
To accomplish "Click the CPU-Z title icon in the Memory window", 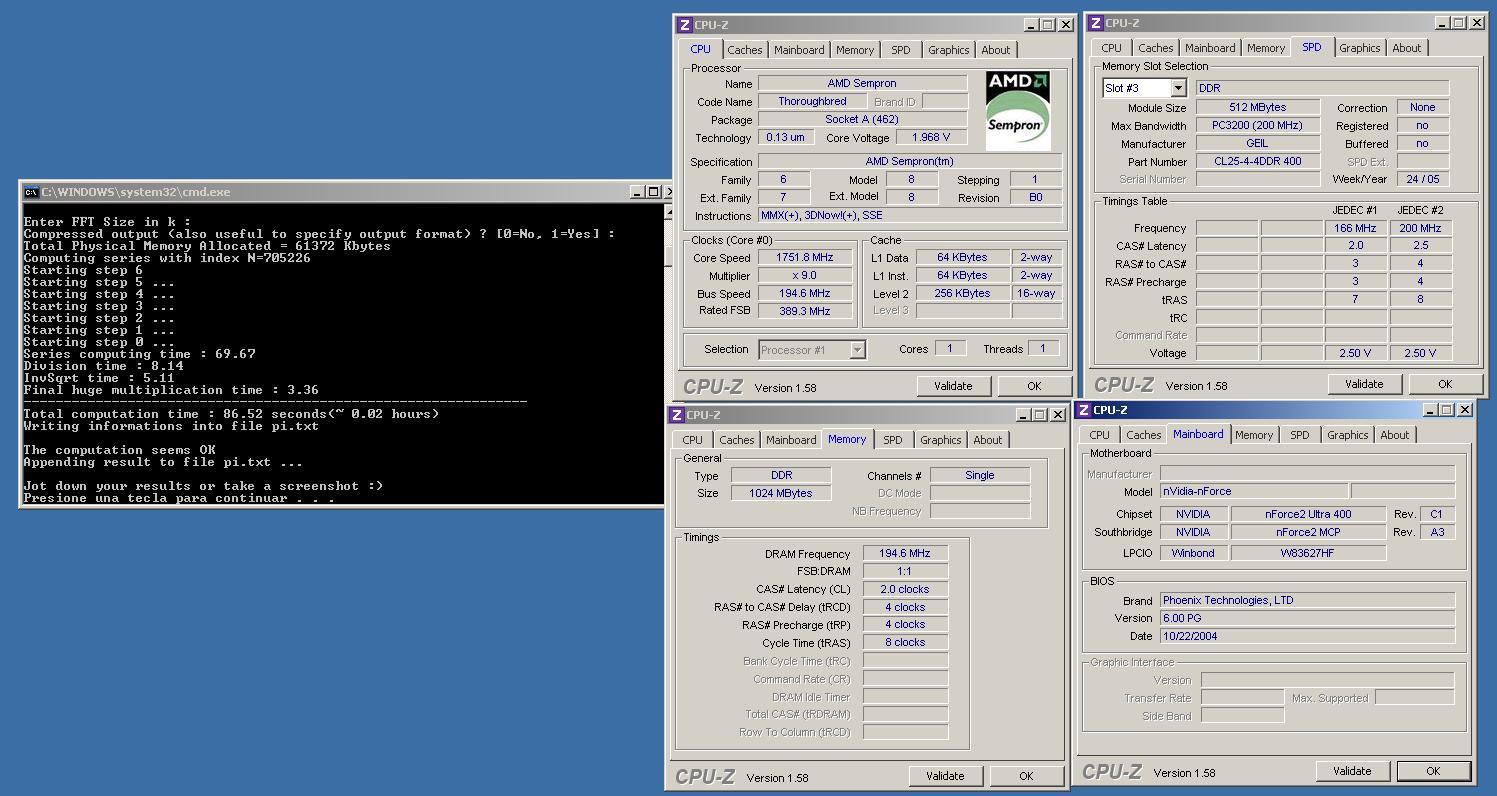I will tap(677, 415).
